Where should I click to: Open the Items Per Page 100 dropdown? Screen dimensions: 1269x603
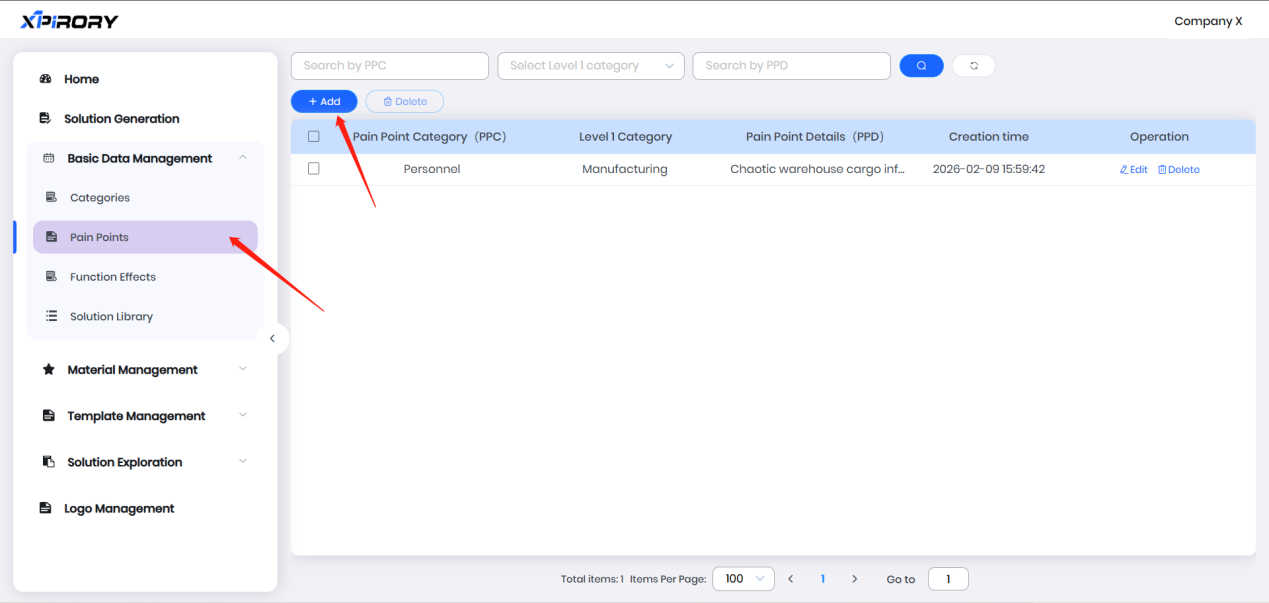743,579
